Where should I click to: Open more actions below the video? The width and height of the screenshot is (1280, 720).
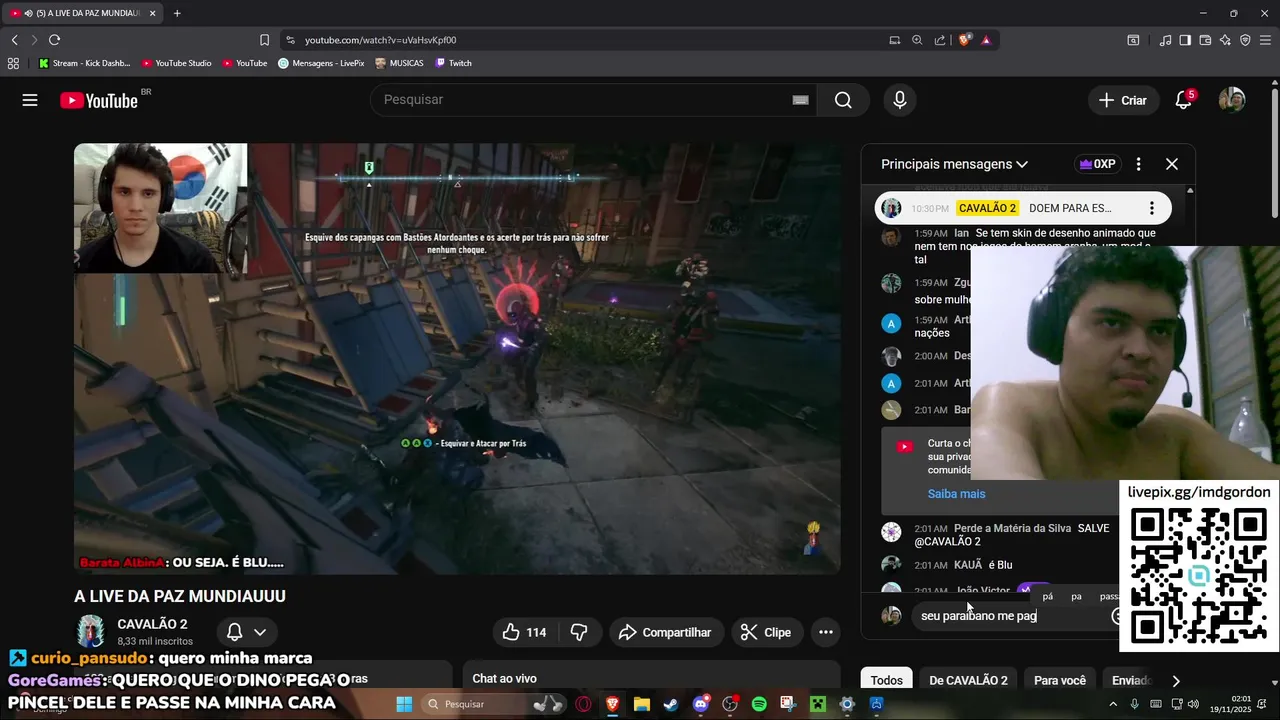[825, 632]
